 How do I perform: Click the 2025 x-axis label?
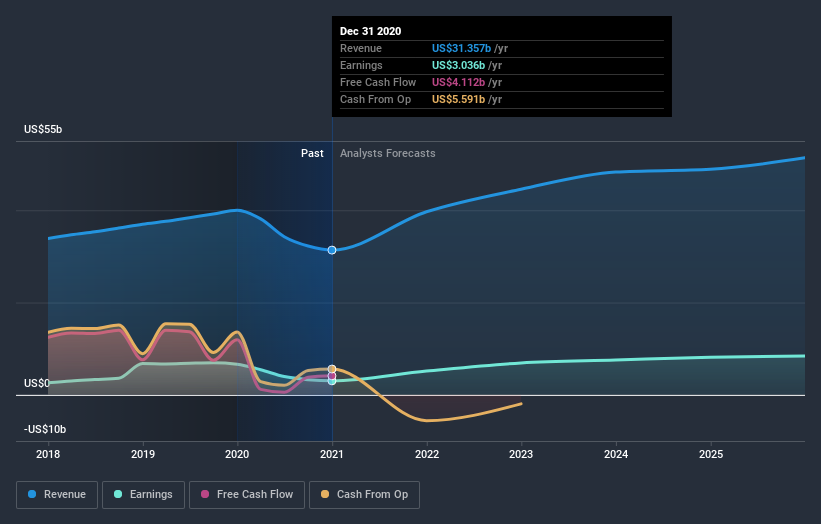[x=711, y=454]
